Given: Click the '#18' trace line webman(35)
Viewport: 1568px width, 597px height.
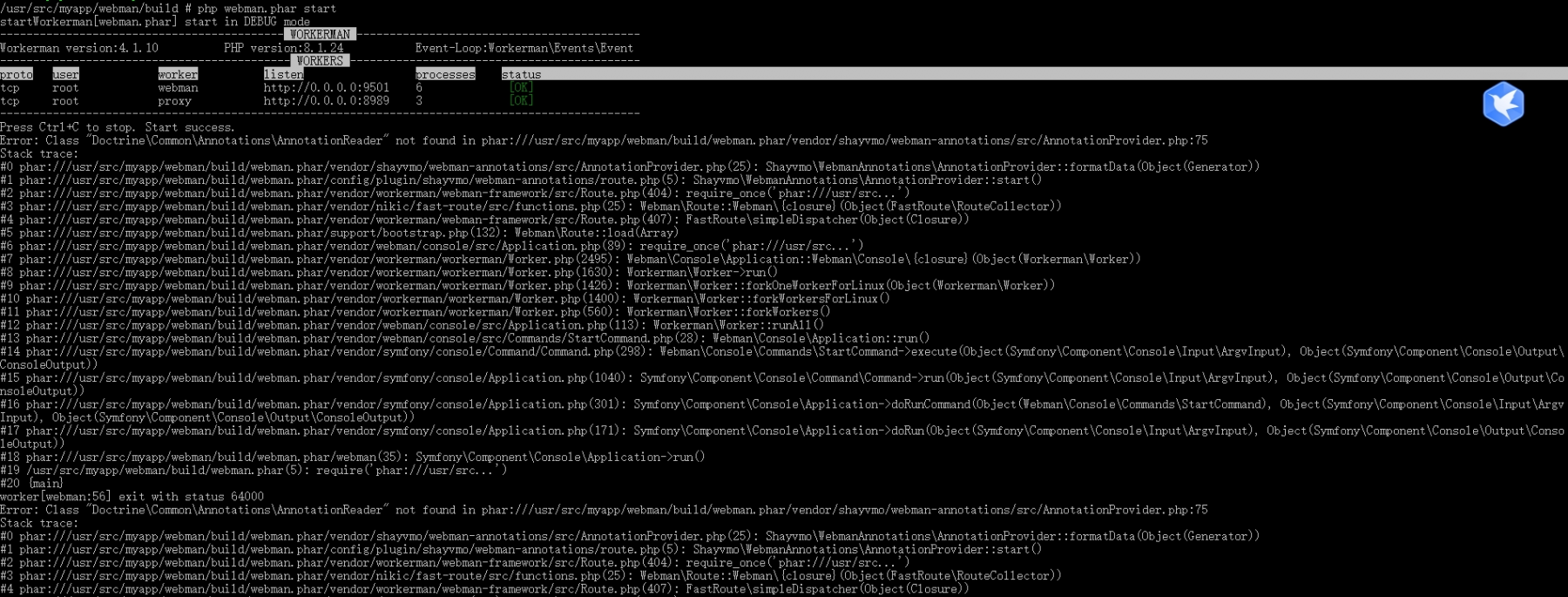Looking at the screenshot, I should 353,457.
